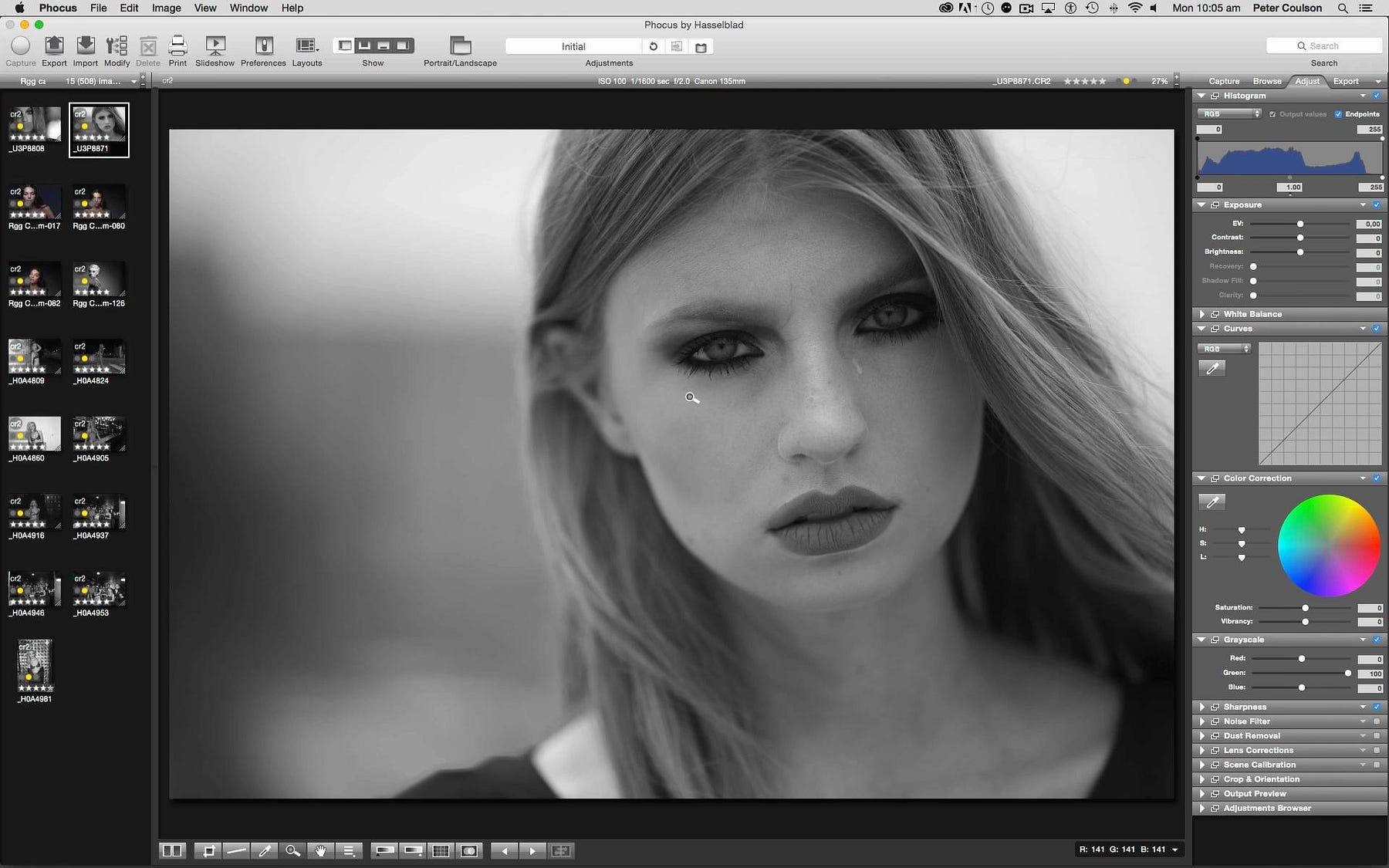This screenshot has height=868, width=1389.
Task: Click the Portrait/Landscape icon
Action: click(460, 46)
